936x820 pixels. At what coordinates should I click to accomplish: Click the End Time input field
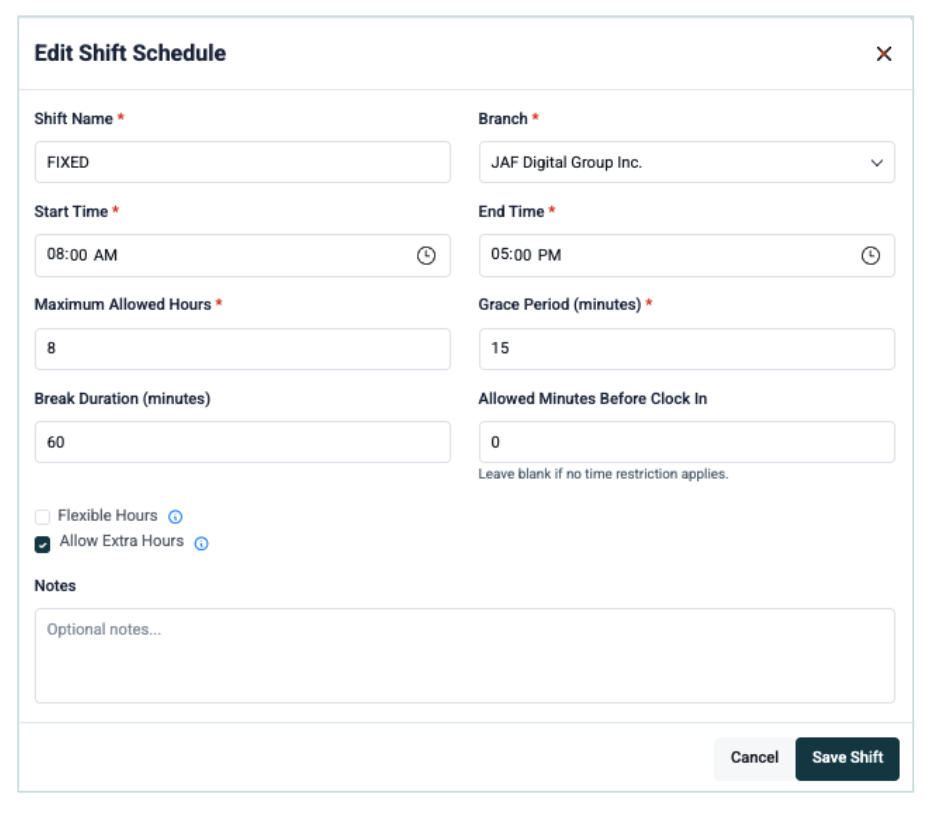(665, 256)
